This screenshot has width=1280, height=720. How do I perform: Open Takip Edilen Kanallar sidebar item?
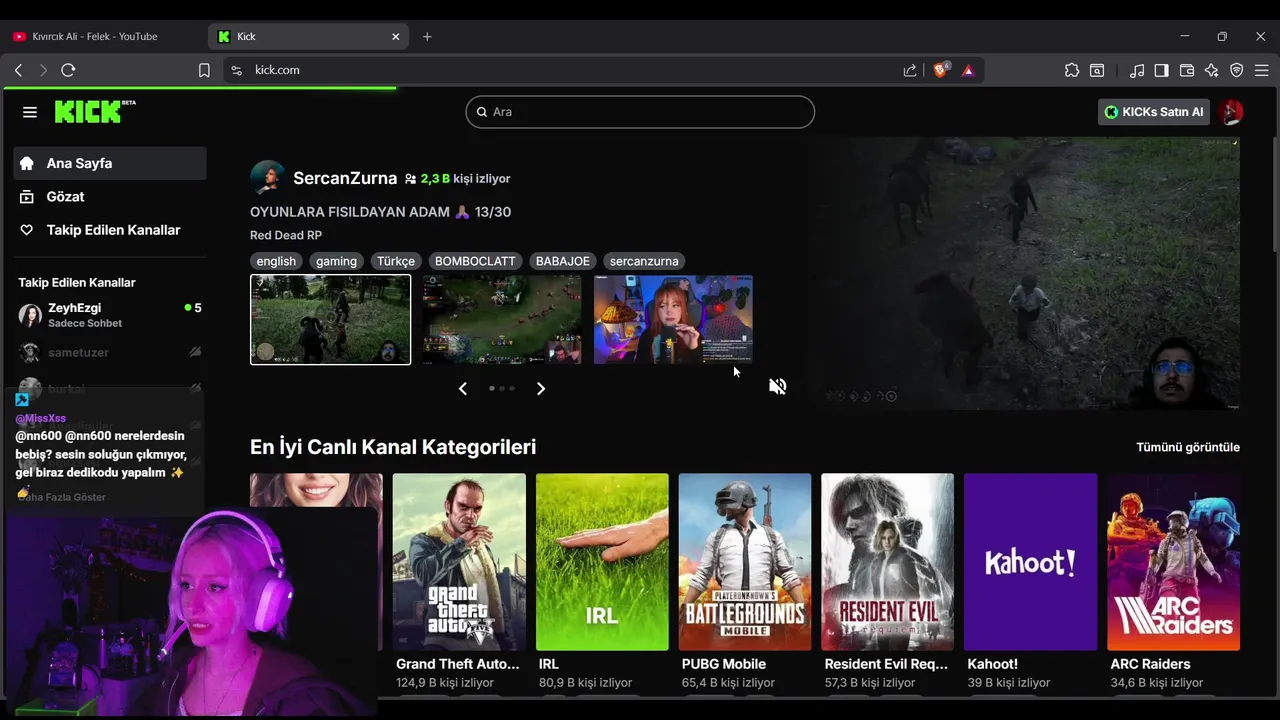110,230
